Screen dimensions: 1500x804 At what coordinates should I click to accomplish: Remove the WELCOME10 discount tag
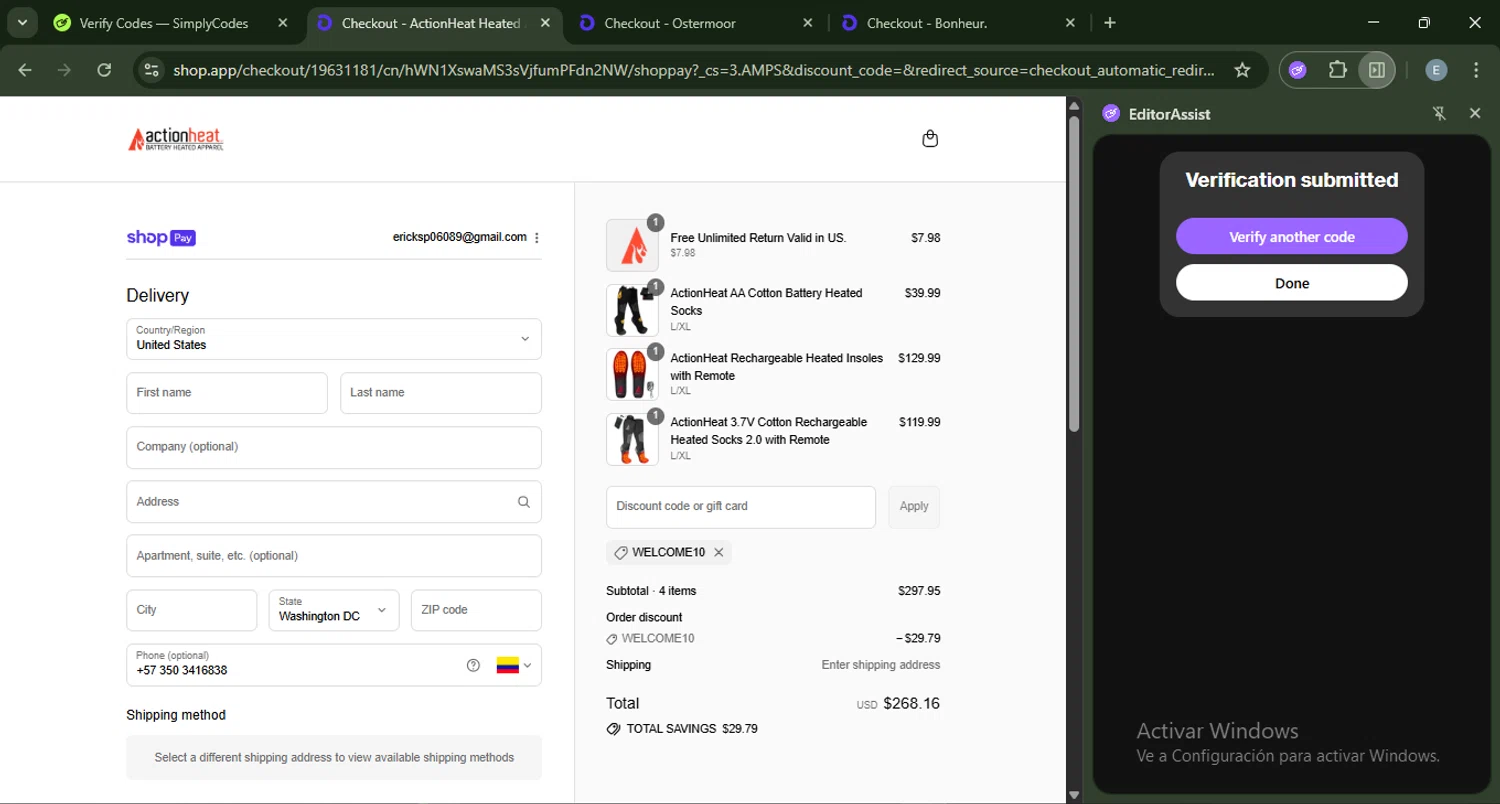(718, 552)
